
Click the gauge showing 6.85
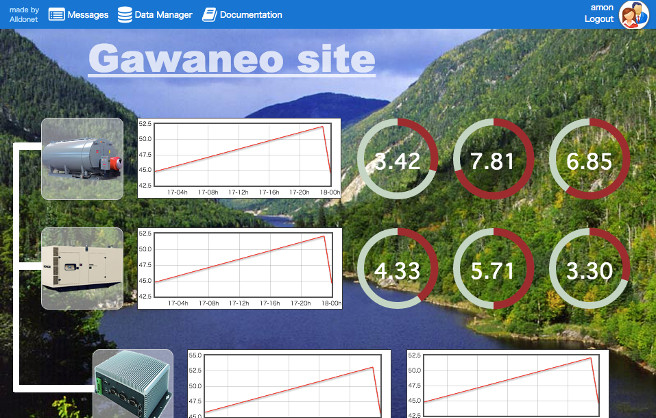[x=589, y=159]
